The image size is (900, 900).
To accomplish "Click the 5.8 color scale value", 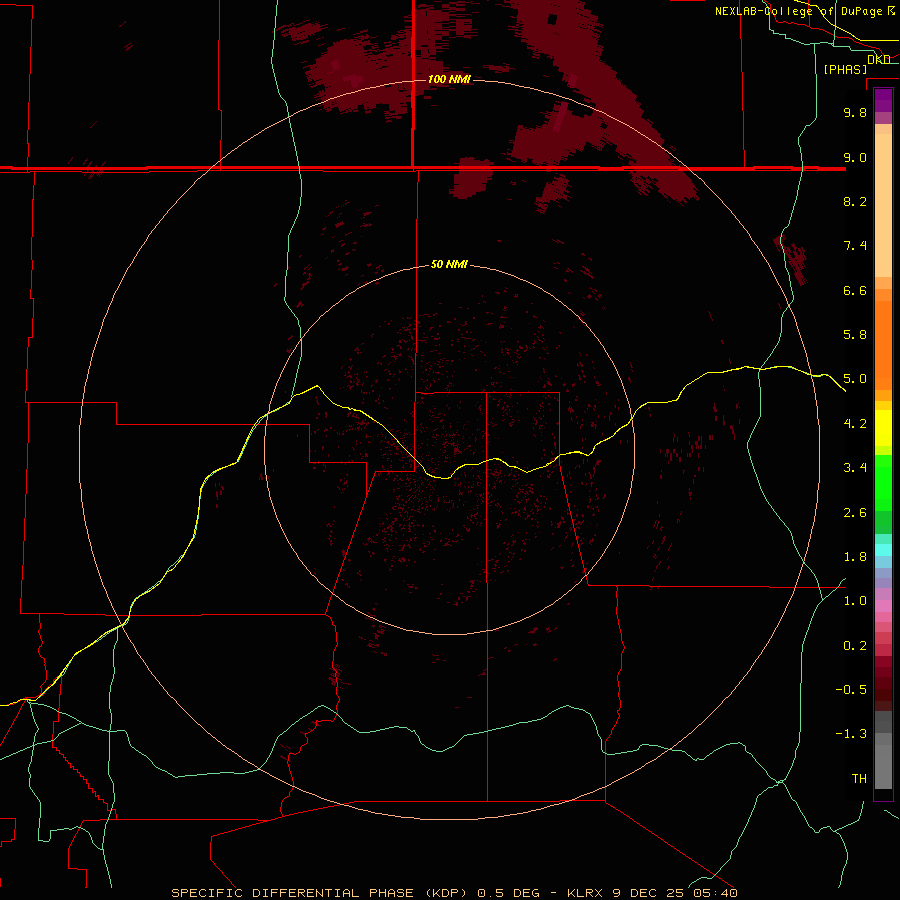I will point(855,335).
